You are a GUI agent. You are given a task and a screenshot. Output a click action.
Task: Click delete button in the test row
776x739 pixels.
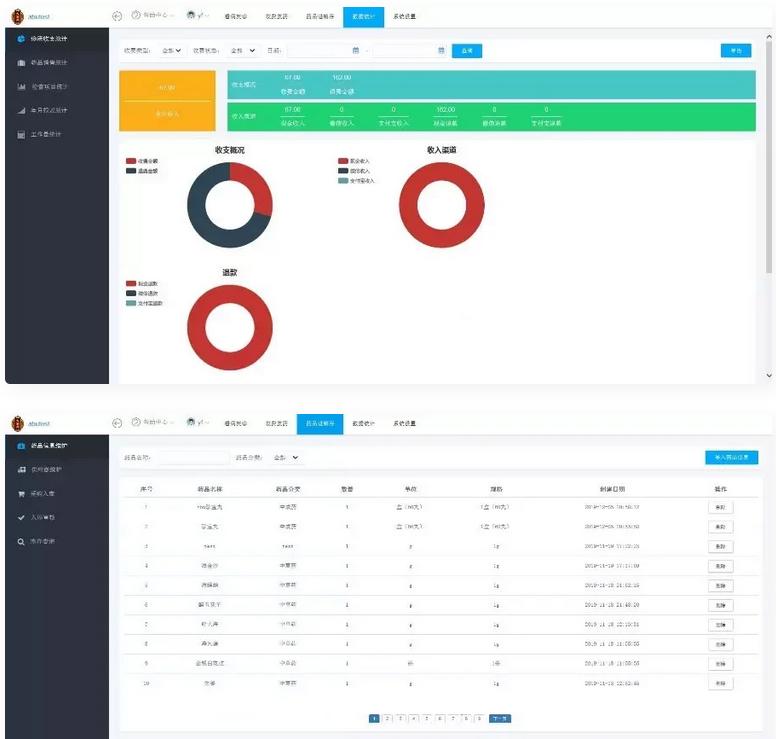tap(721, 546)
